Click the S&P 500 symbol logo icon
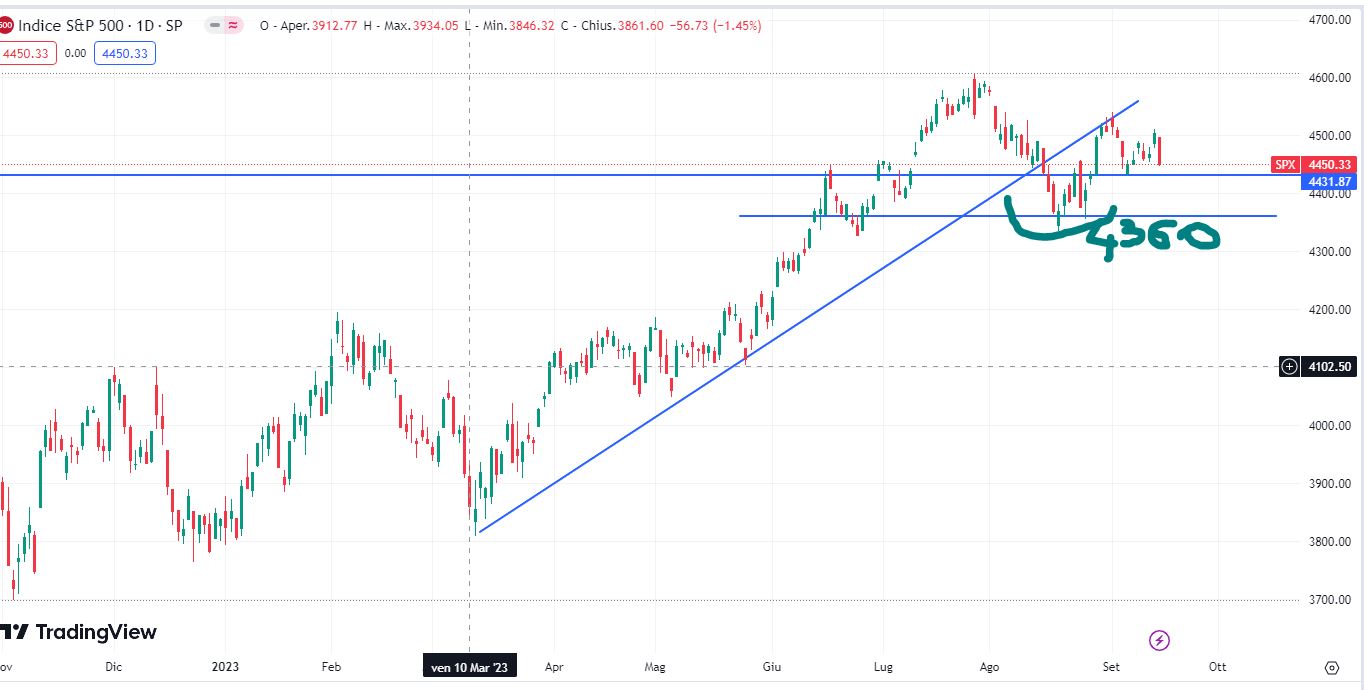The height and width of the screenshot is (690, 1364). tap(5, 25)
